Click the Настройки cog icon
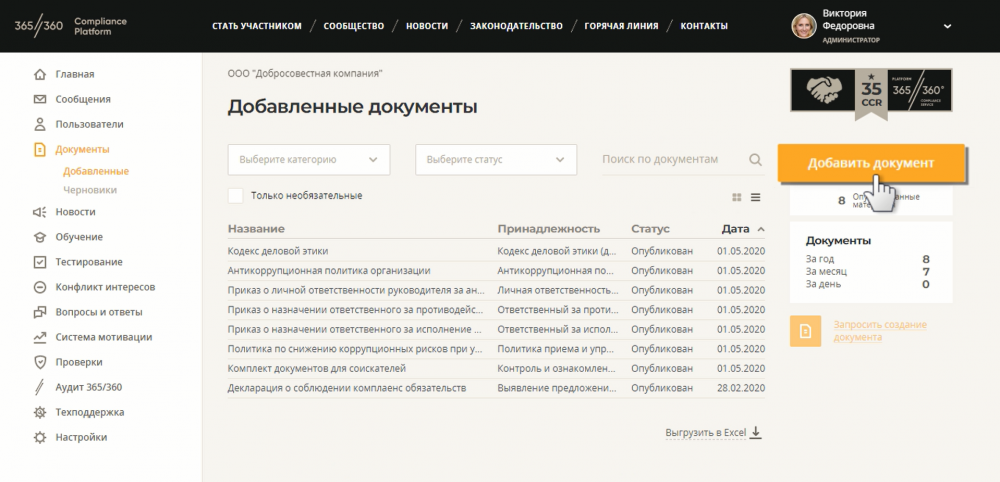The height and width of the screenshot is (482, 1000). (x=40, y=437)
